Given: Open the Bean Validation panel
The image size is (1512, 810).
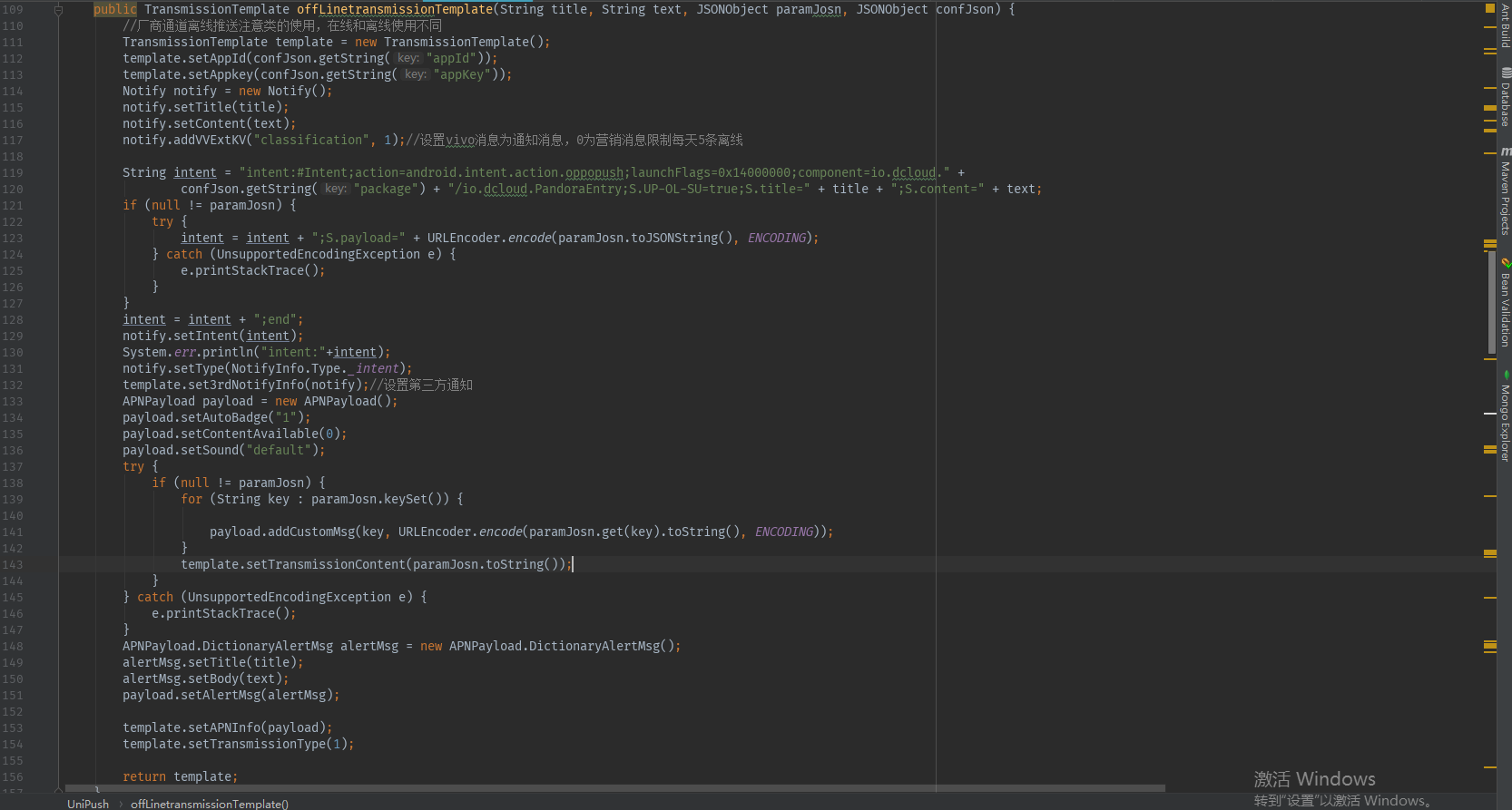Looking at the screenshot, I should [x=1505, y=305].
